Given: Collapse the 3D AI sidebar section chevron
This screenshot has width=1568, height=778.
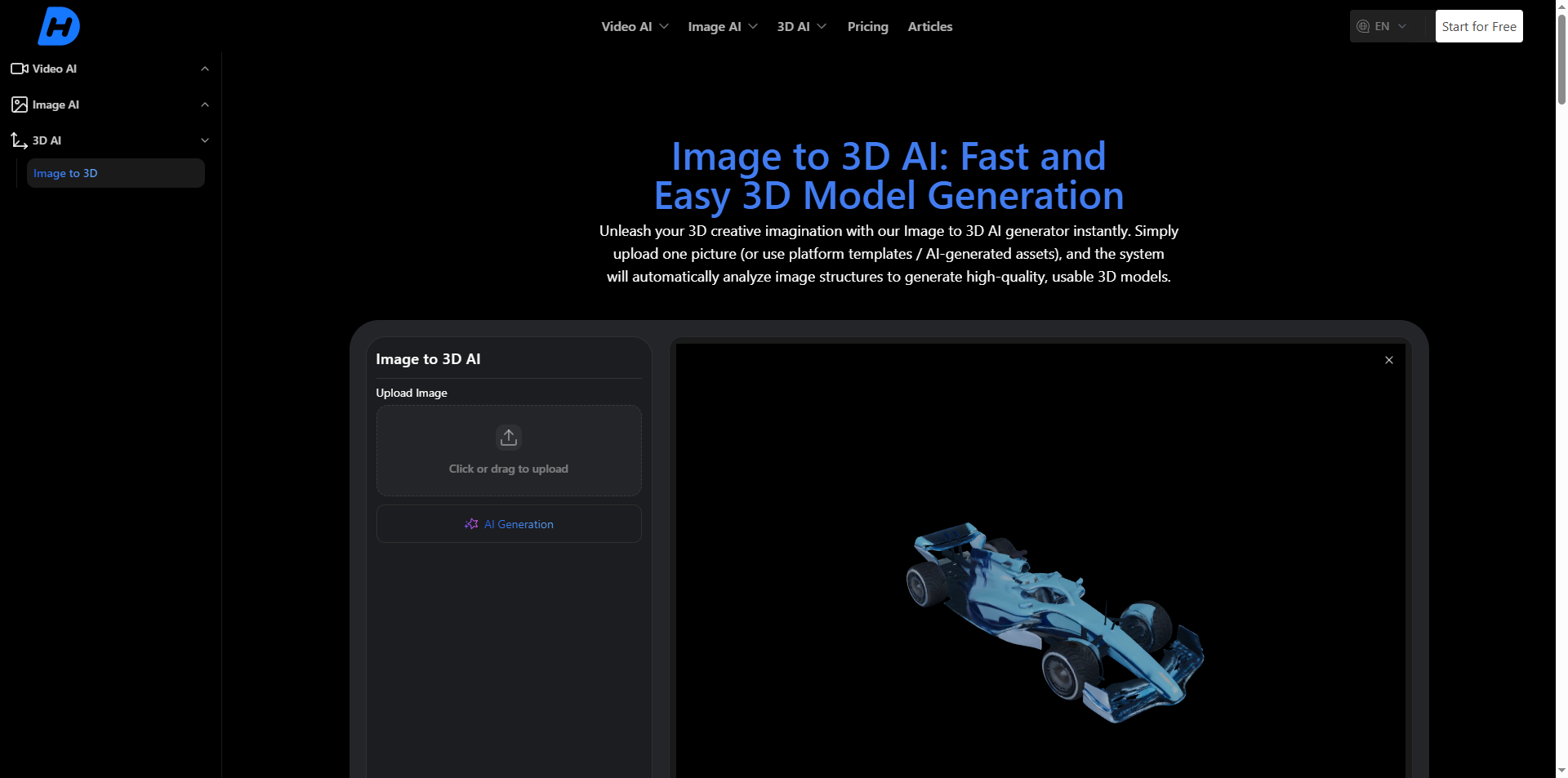Looking at the screenshot, I should 205,140.
